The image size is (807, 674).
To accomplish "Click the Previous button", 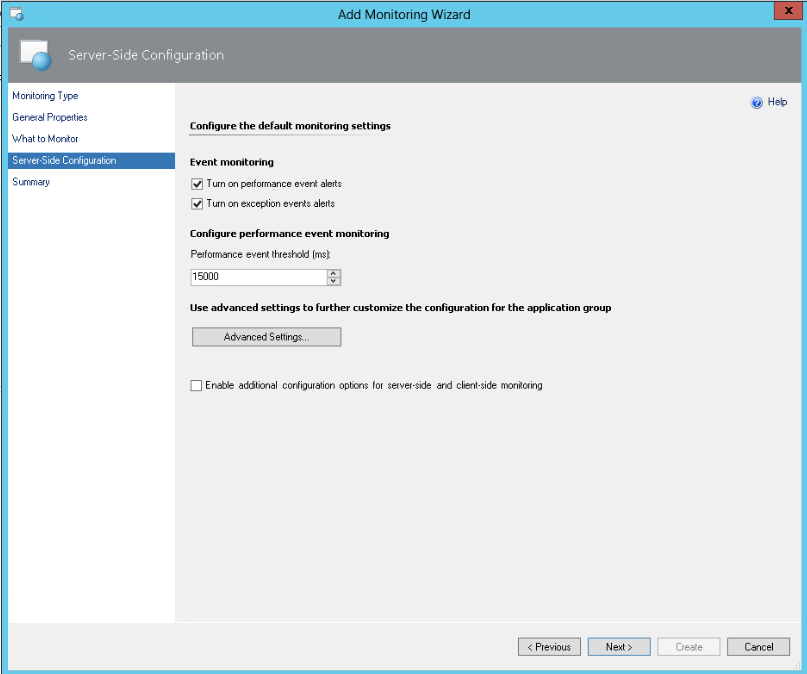I will [x=549, y=647].
